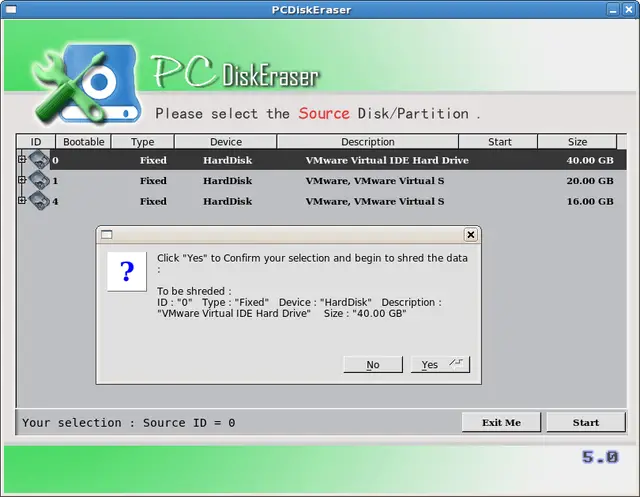Select the 20.00 GB size cell
The height and width of the screenshot is (497, 640).
click(590, 181)
